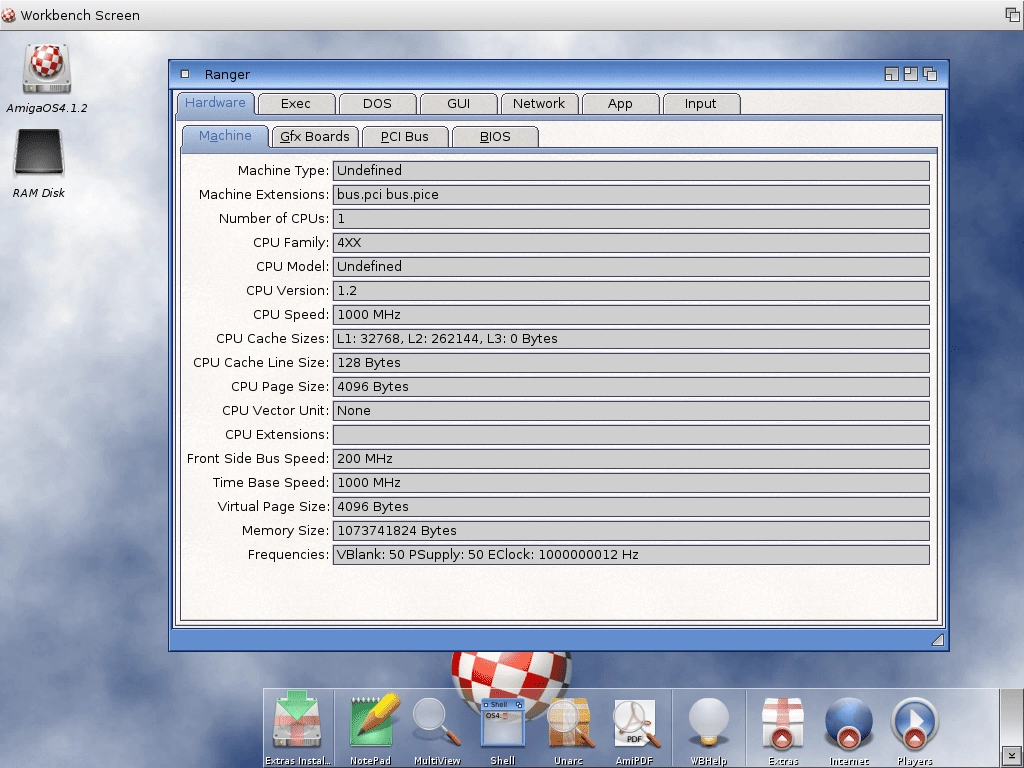Switch to the Exec tab

(x=296, y=104)
